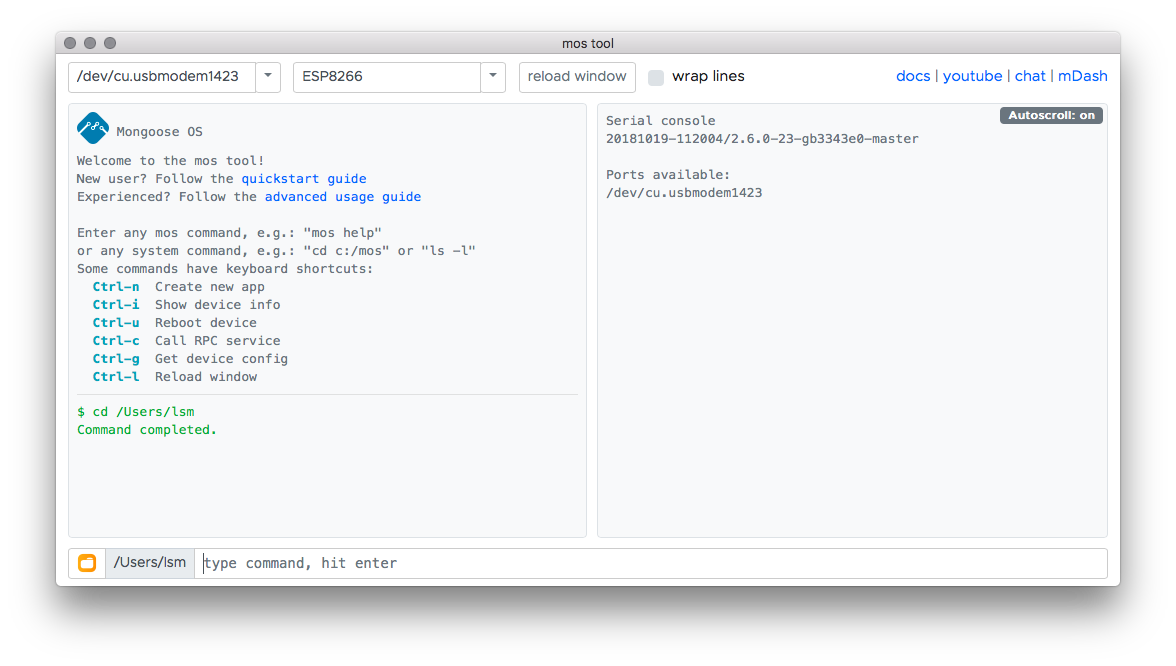The width and height of the screenshot is (1176, 666).
Task: Click the "mos tool" window title
Action: [x=588, y=44]
